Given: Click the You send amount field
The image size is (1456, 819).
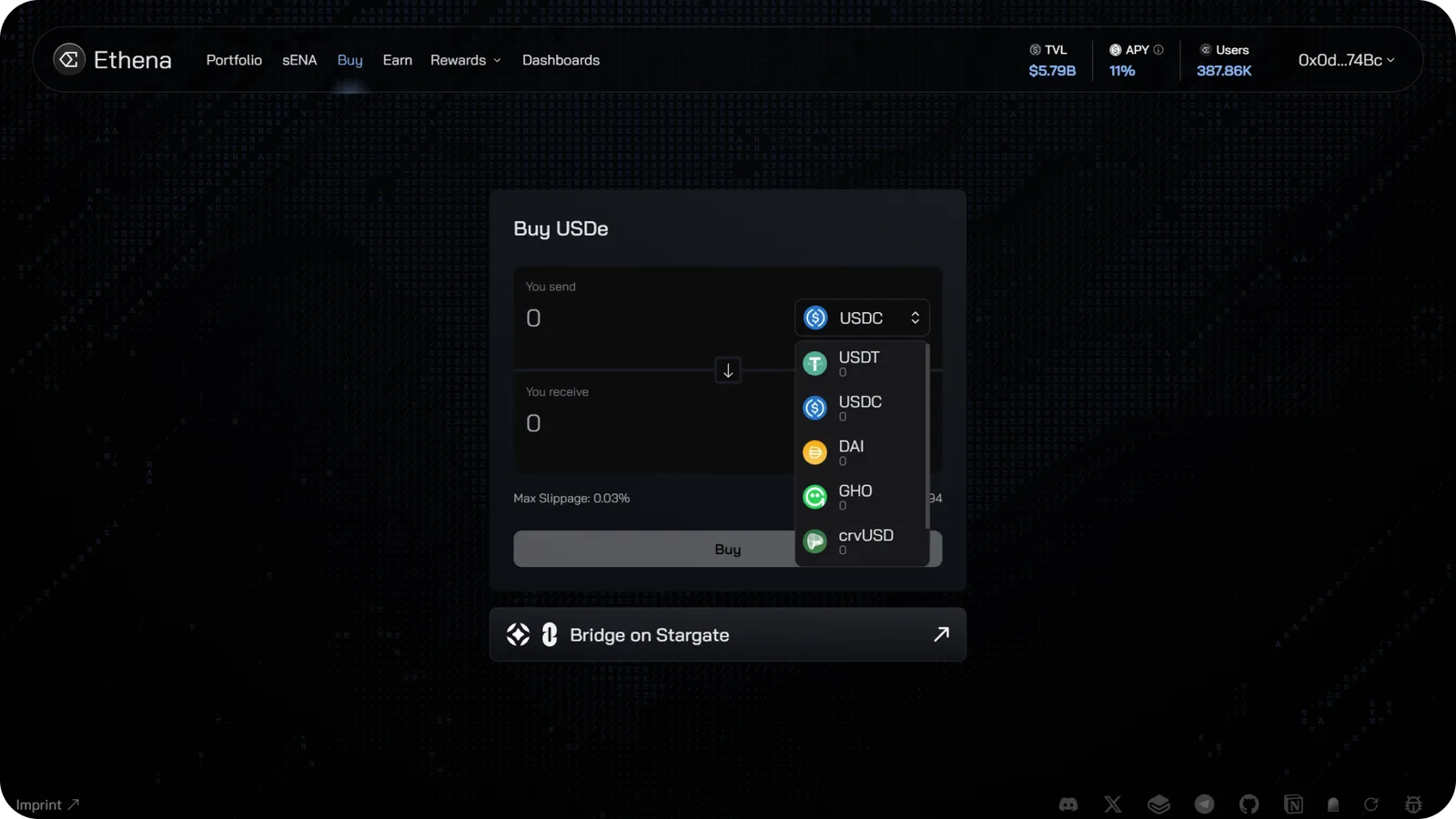Looking at the screenshot, I should [x=655, y=318].
